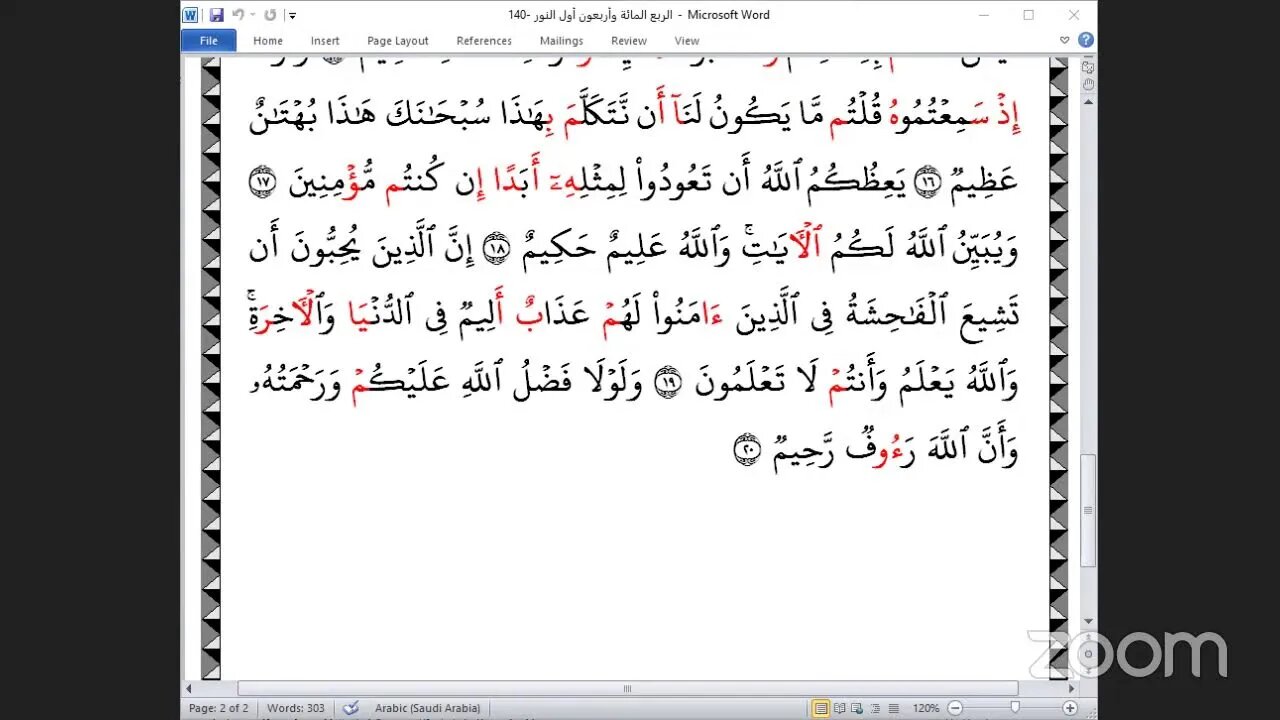Click the proofing errors check icon
Screen dimensions: 1280x720
[x=350, y=708]
